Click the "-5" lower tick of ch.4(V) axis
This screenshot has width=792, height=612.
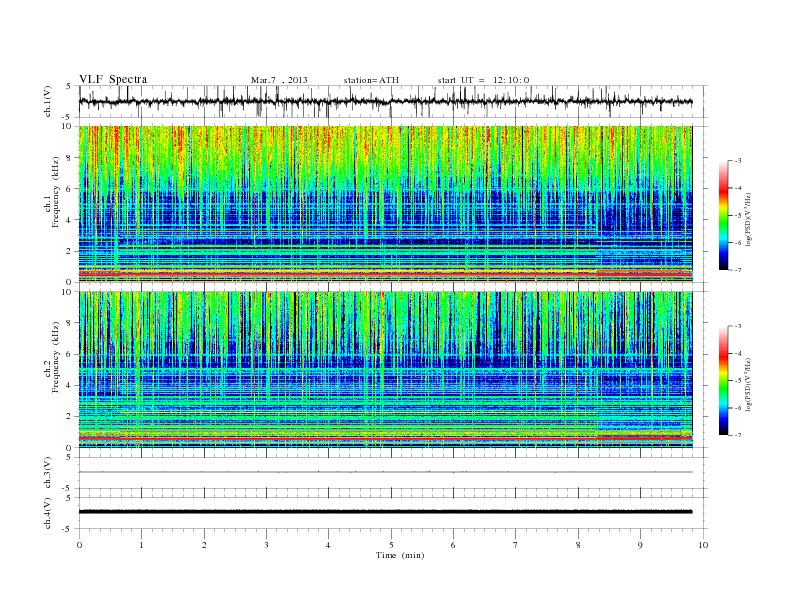(x=68, y=529)
